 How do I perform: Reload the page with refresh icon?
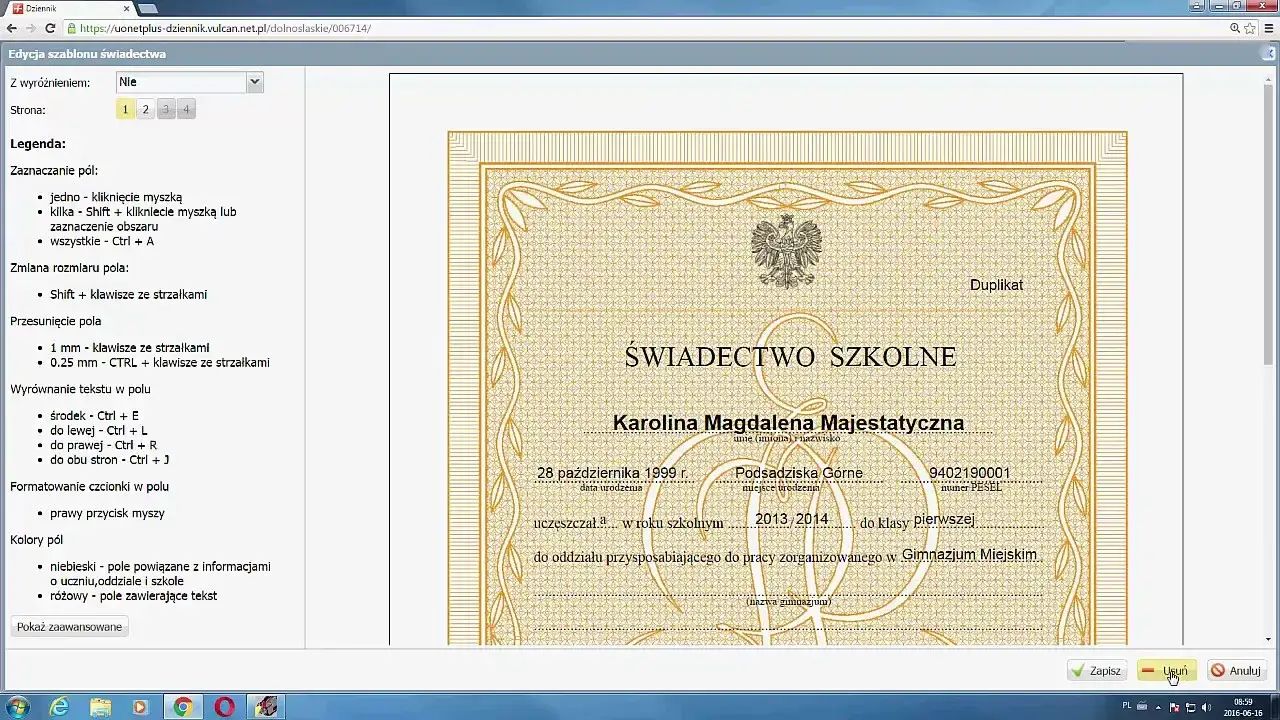(50, 28)
